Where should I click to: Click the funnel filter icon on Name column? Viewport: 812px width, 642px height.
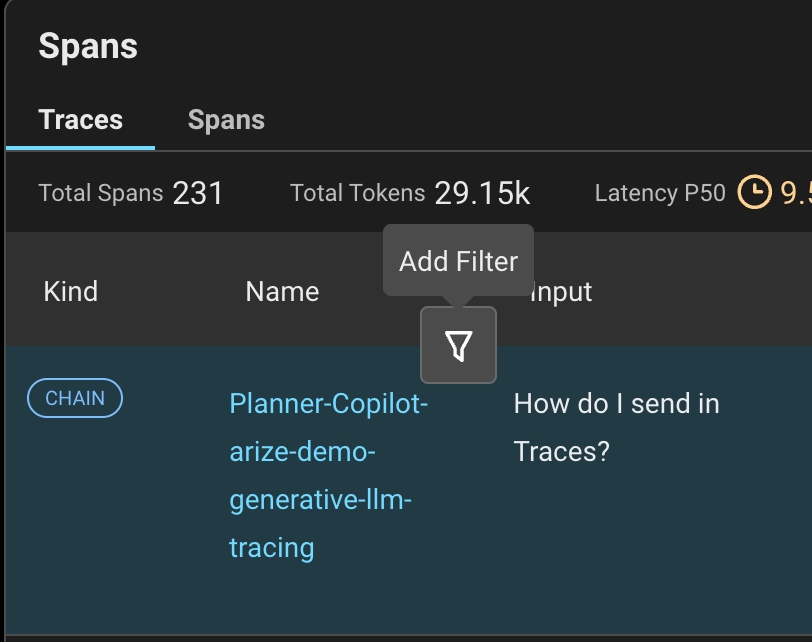(458, 346)
